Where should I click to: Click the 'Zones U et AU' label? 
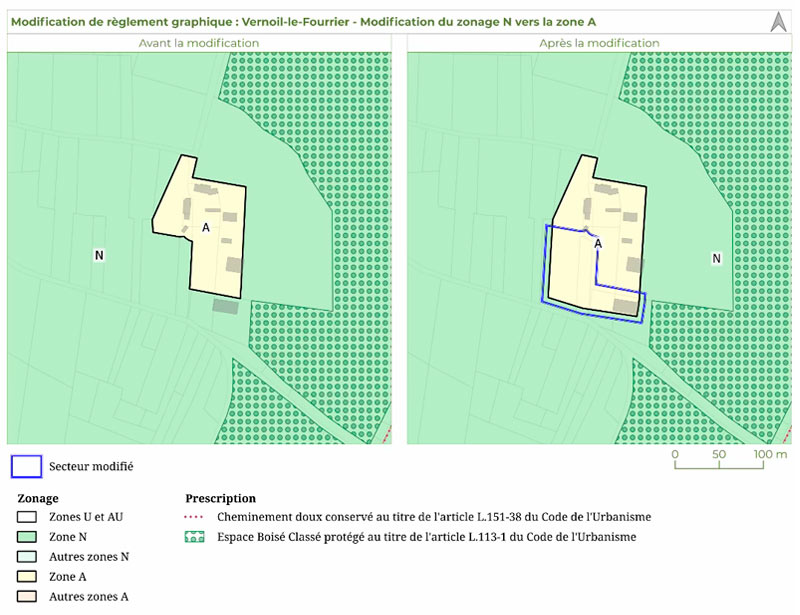(x=86, y=517)
